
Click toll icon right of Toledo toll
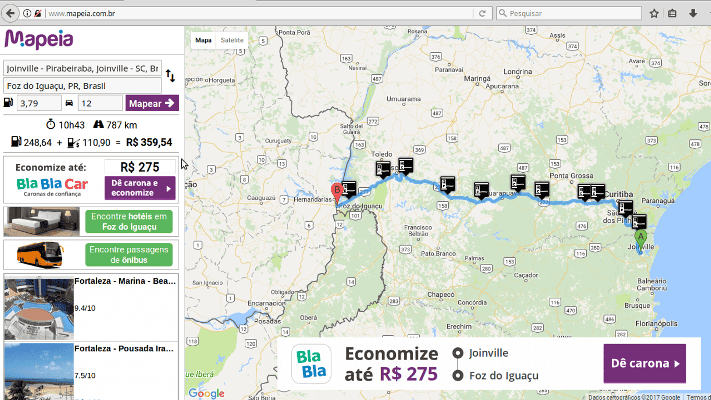point(405,166)
